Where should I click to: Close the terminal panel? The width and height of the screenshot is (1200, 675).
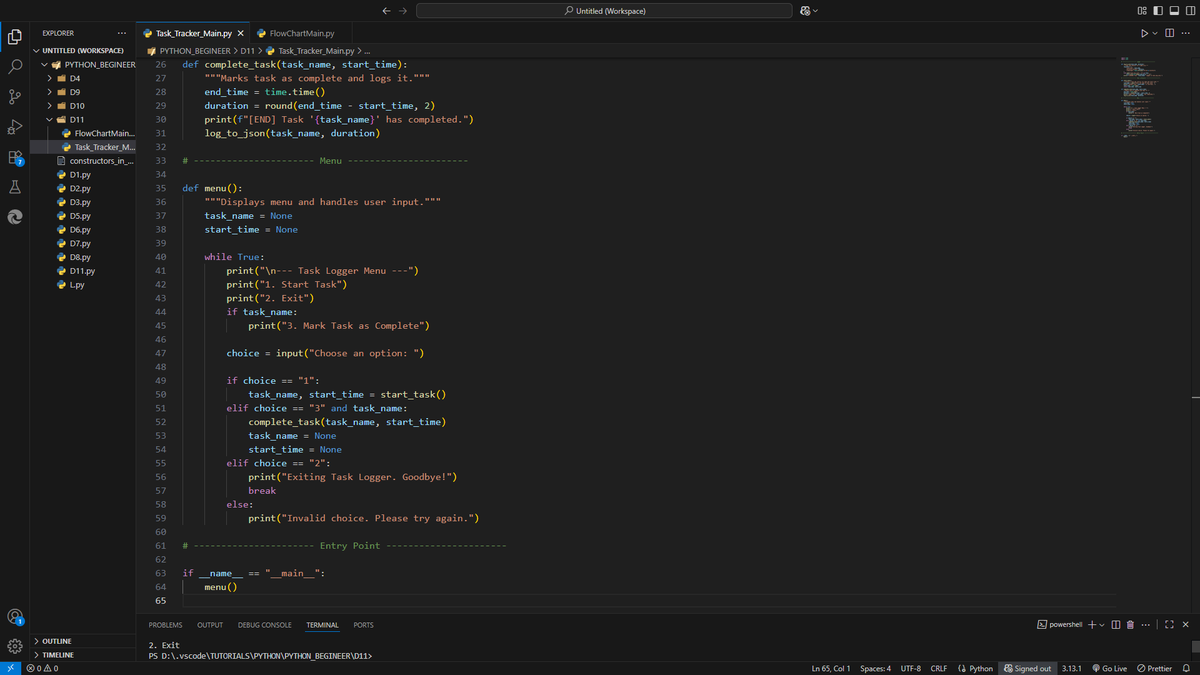pos(1185,625)
